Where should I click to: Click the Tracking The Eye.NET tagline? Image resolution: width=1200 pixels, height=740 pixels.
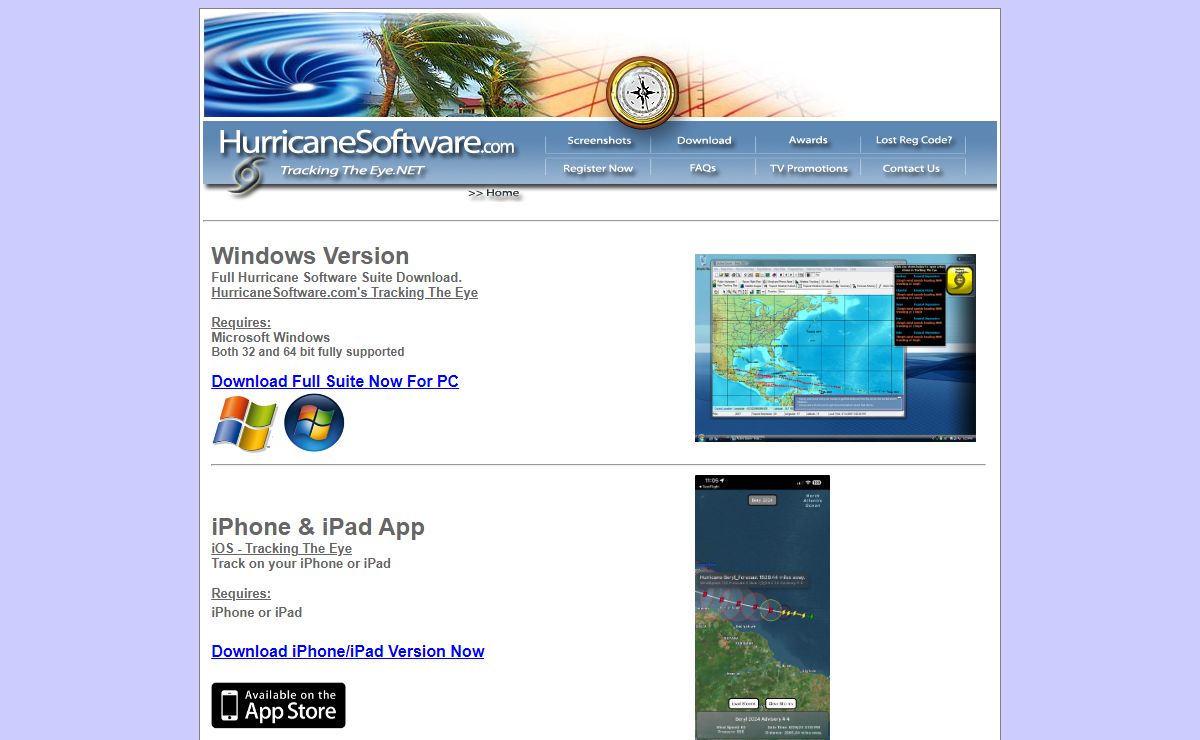[352, 171]
